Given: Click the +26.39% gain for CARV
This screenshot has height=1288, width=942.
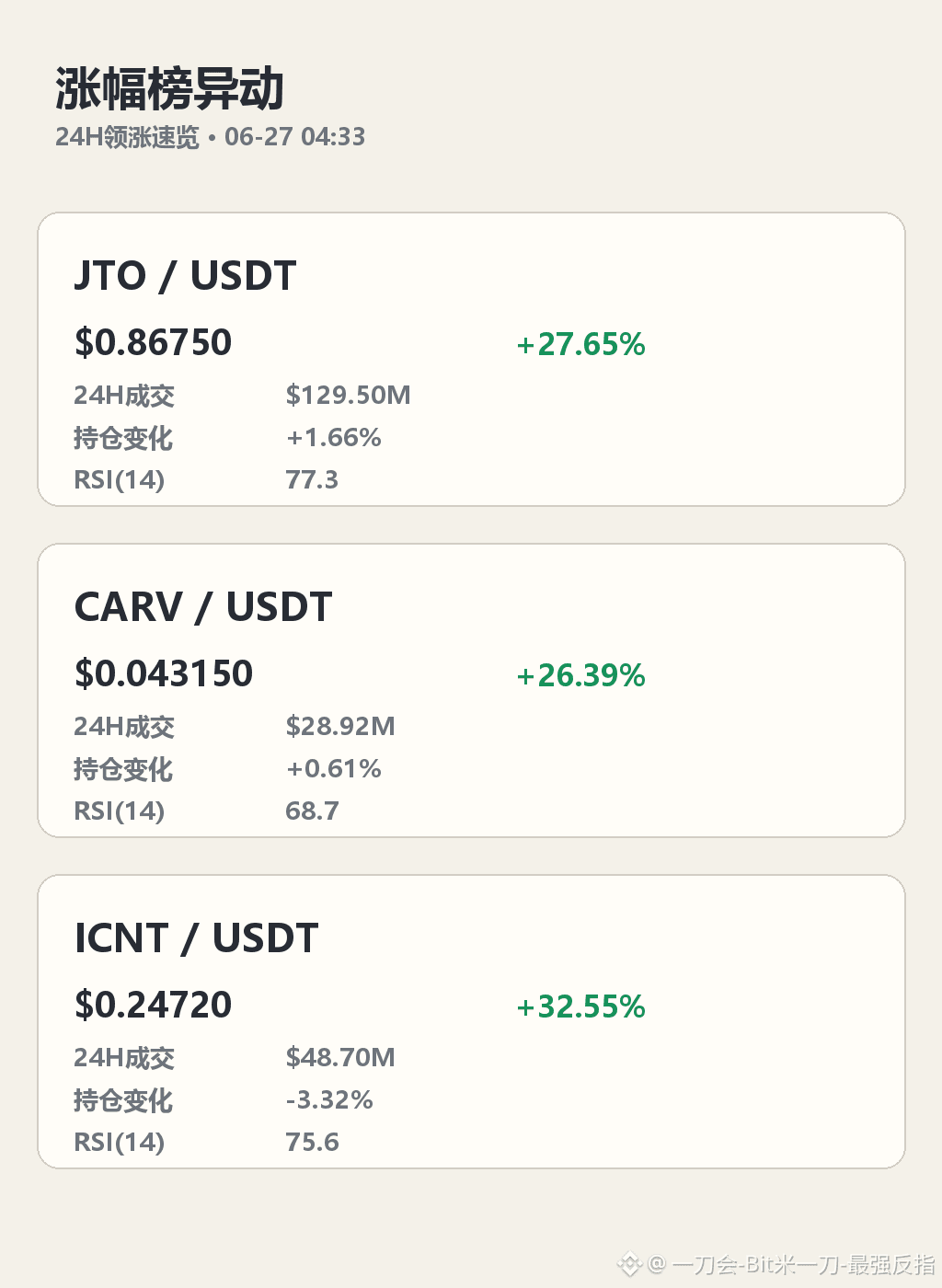Looking at the screenshot, I should (x=580, y=675).
